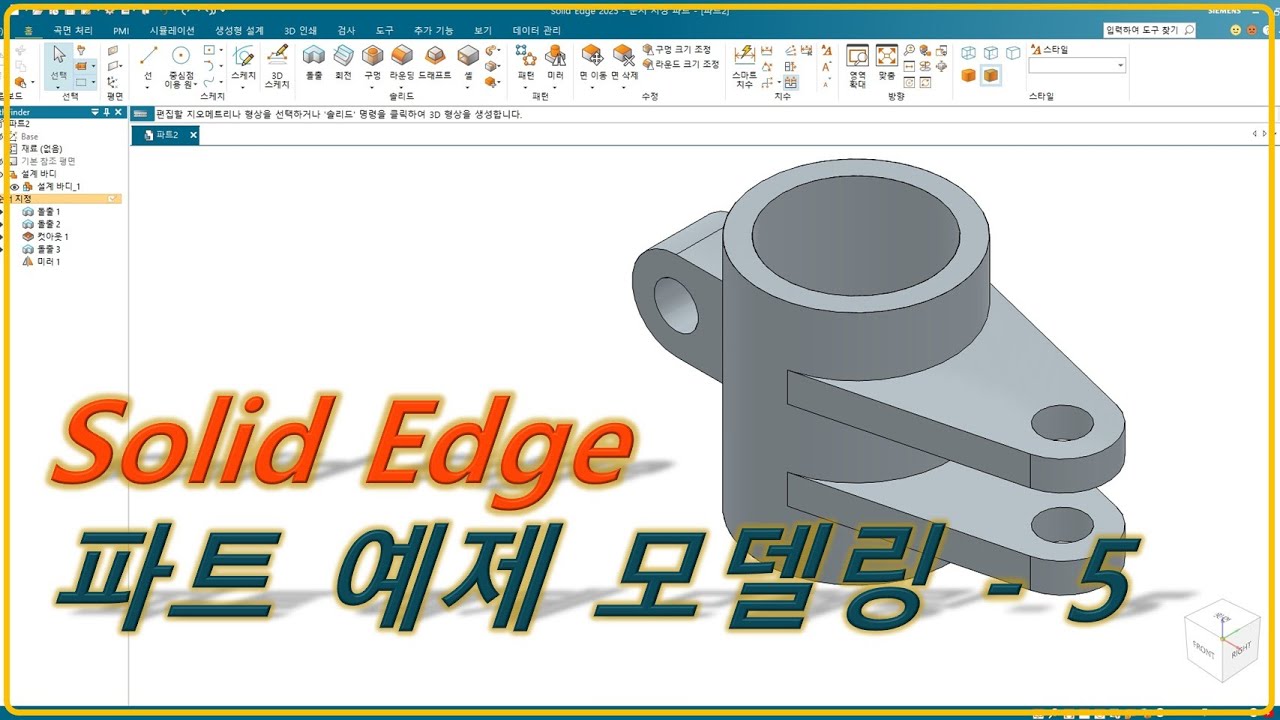Open the 패턴 dropdown arrow
Viewport: 1280px width, 720px height.
[526, 88]
